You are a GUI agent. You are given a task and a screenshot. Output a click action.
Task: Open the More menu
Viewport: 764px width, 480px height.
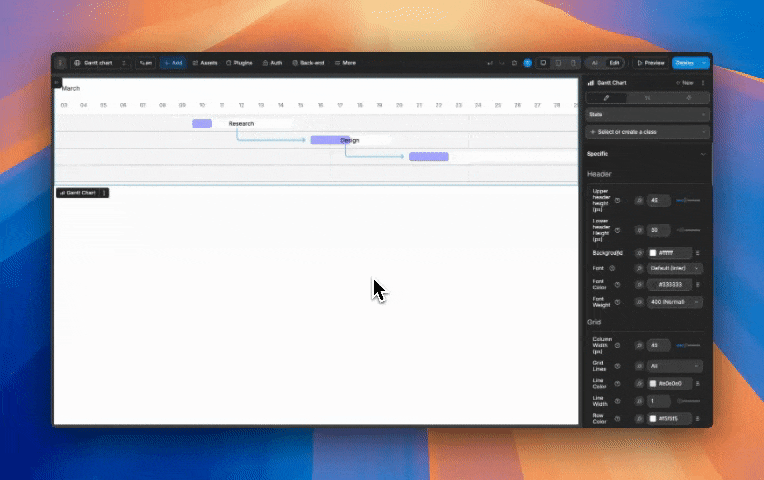pos(345,63)
